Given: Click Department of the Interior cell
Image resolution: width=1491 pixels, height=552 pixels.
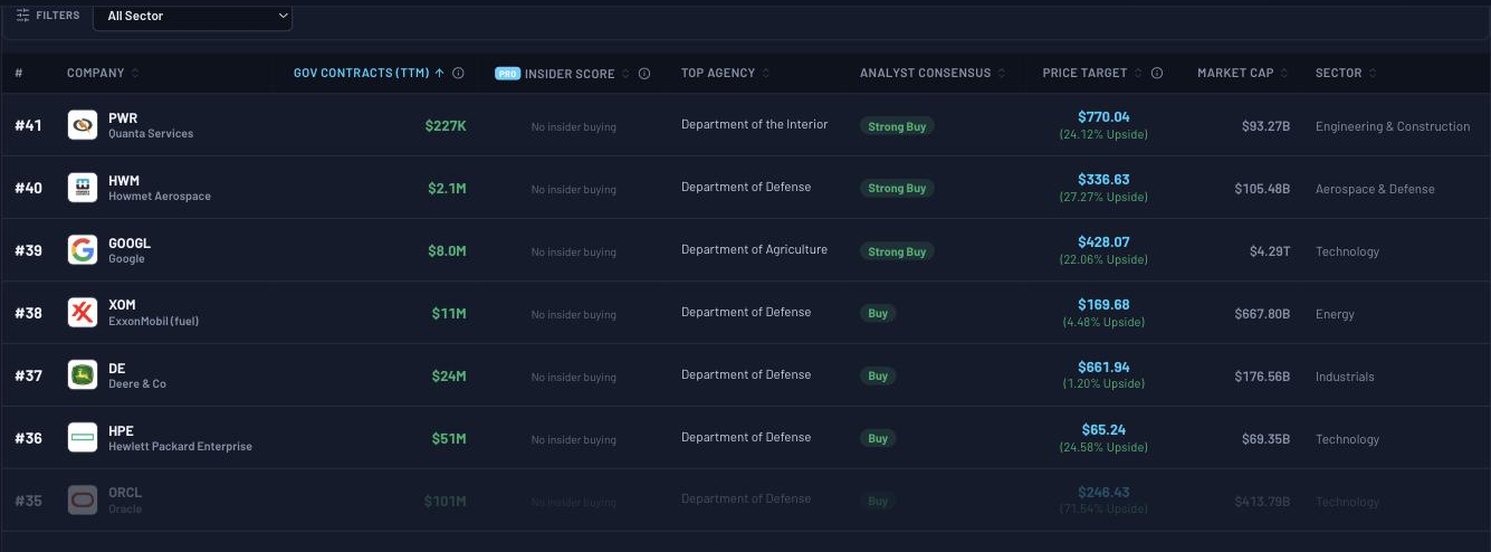Looking at the screenshot, I should coord(754,124).
